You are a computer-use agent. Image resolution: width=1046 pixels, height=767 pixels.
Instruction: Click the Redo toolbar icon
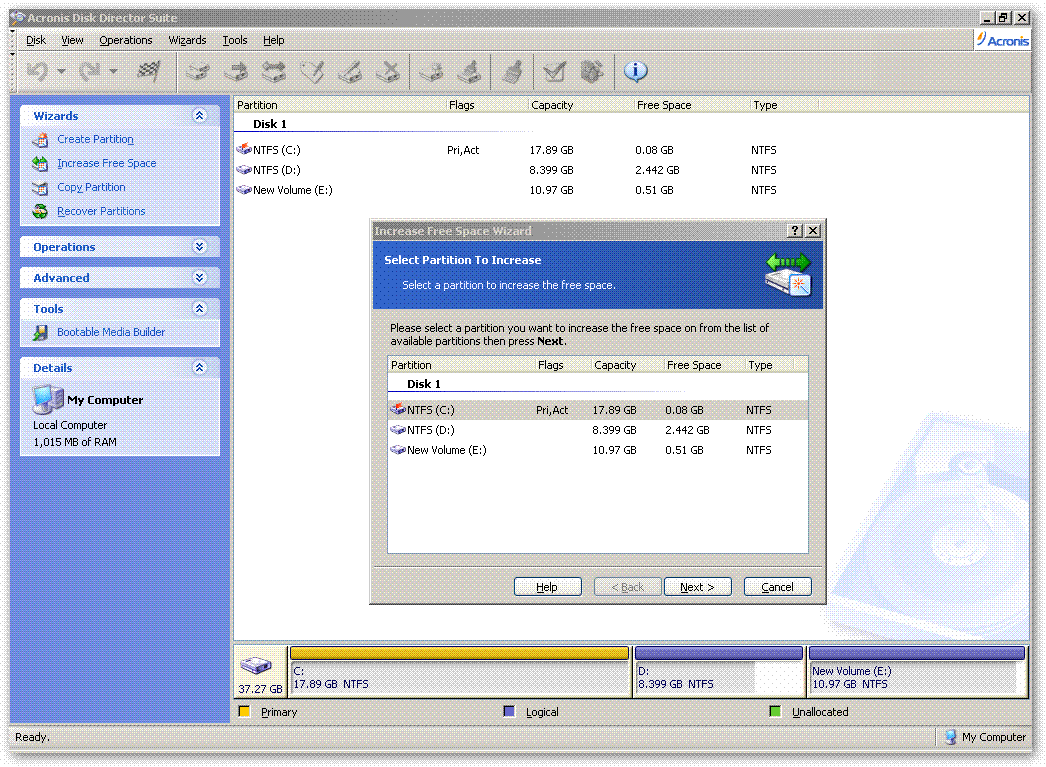coord(89,71)
